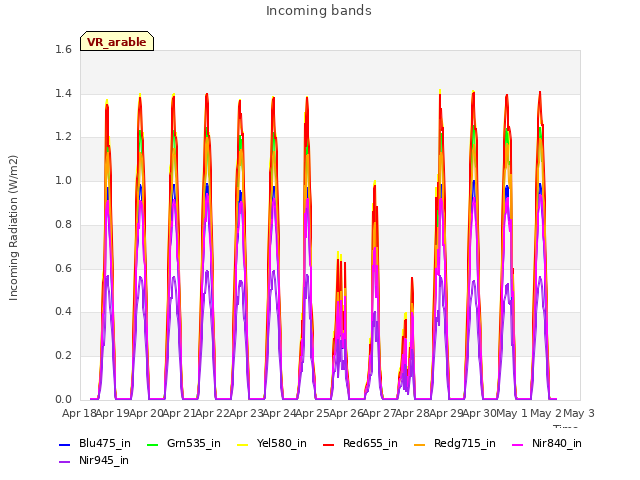Click the Incoming Radiation (W/m2) axis label
This screenshot has width=640, height=480.
13,228
